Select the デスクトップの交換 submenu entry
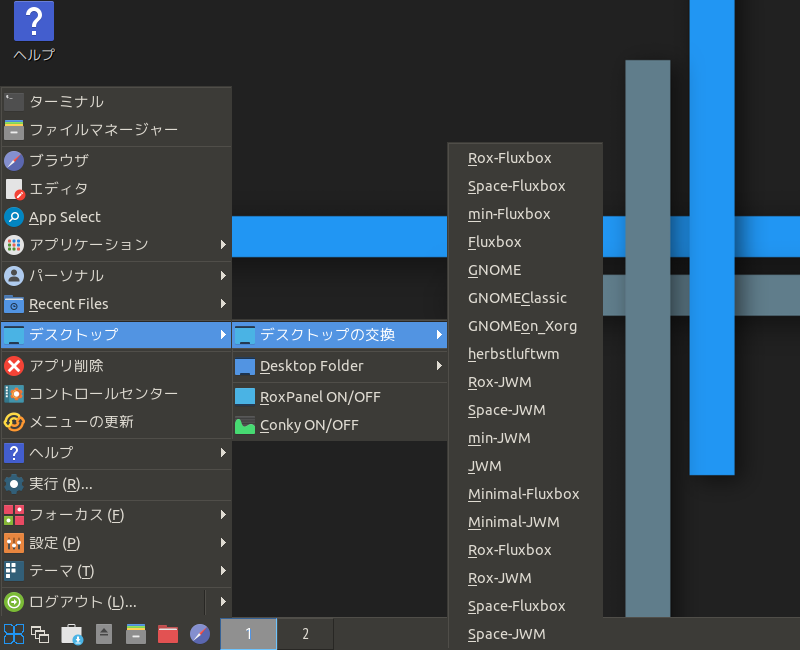 pos(340,335)
